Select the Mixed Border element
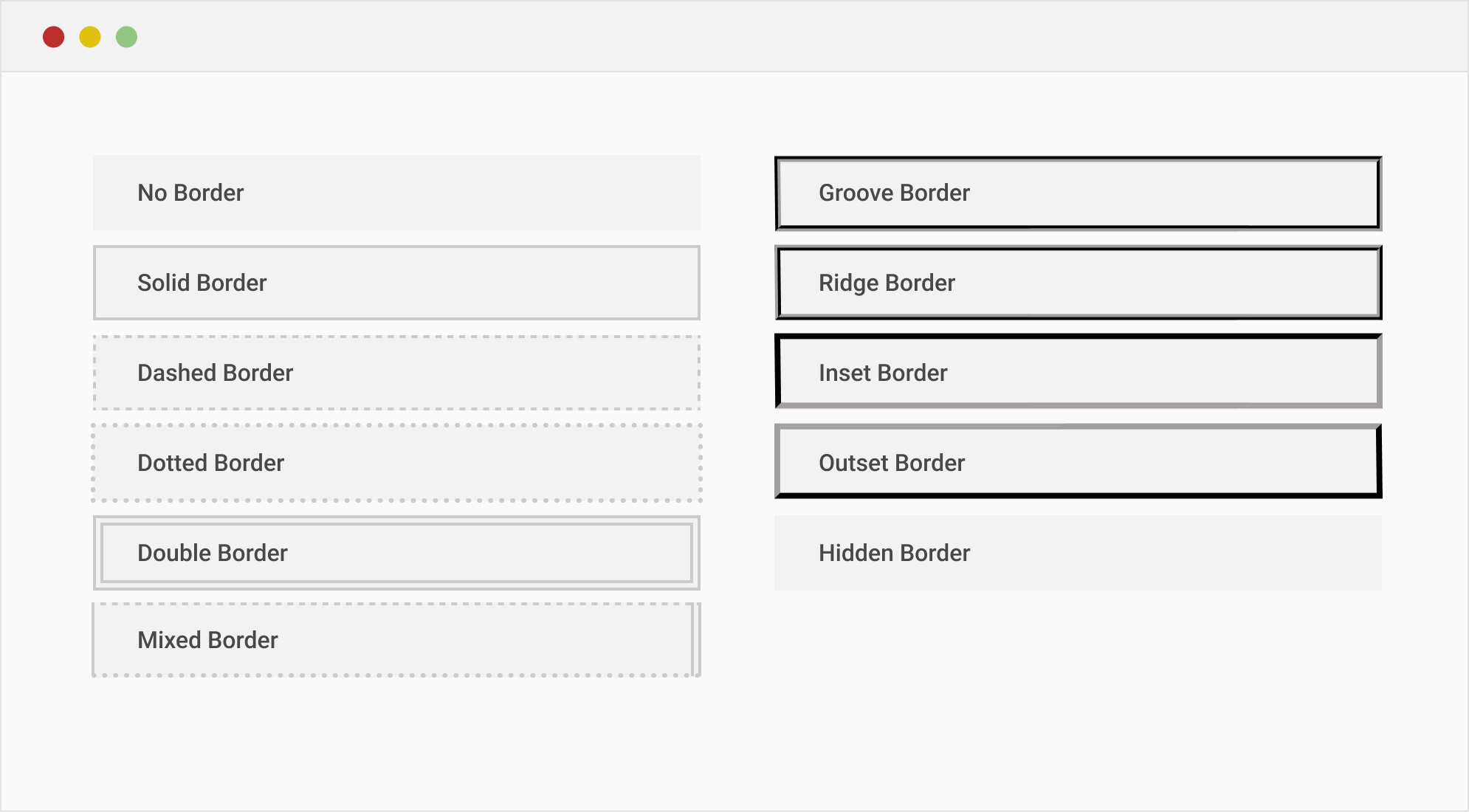 tap(396, 639)
